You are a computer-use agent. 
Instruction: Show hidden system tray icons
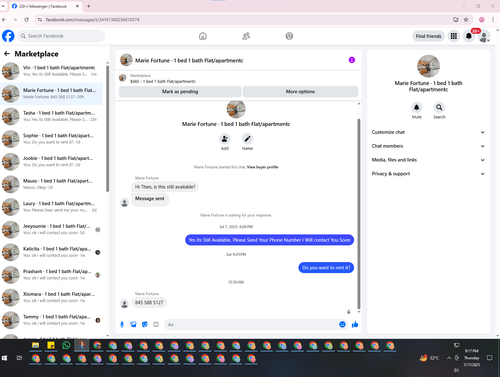click(x=449, y=358)
